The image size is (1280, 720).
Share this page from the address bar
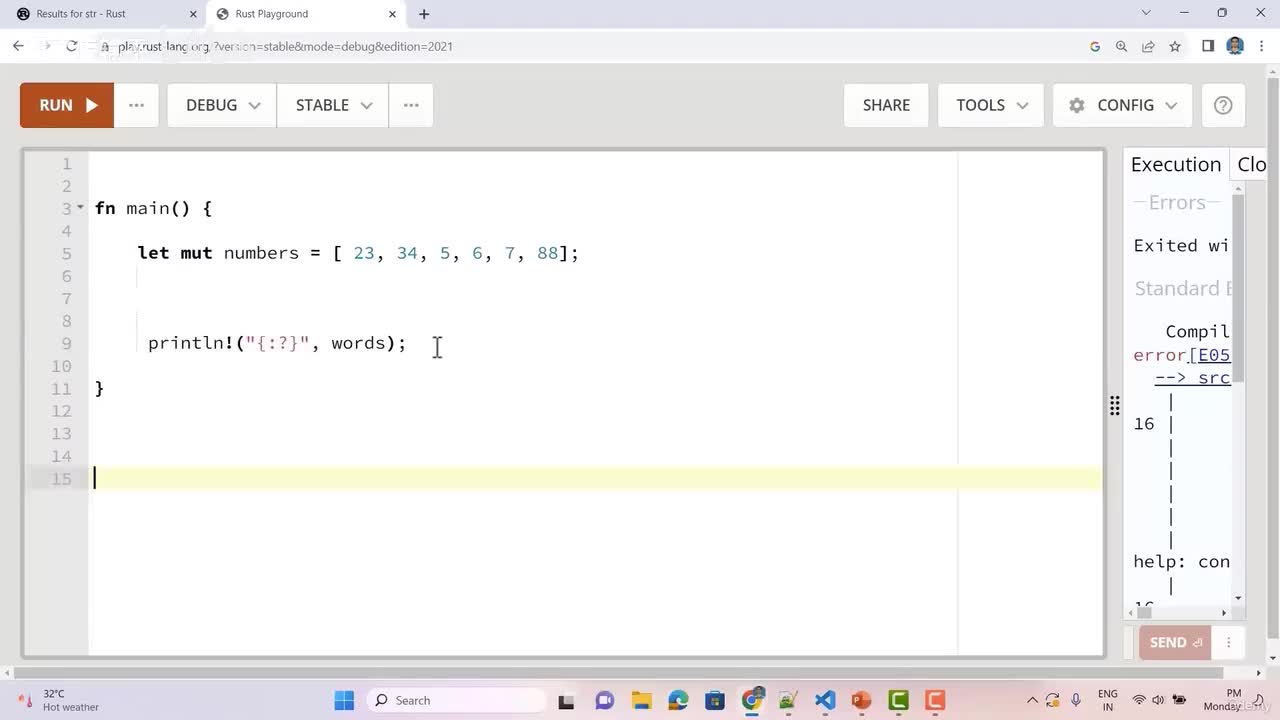point(1148,46)
